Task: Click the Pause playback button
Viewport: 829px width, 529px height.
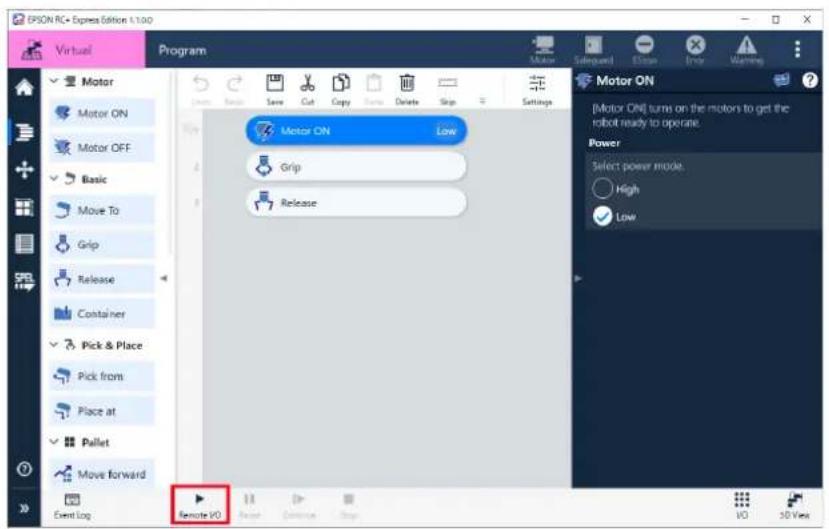Action: click(249, 506)
